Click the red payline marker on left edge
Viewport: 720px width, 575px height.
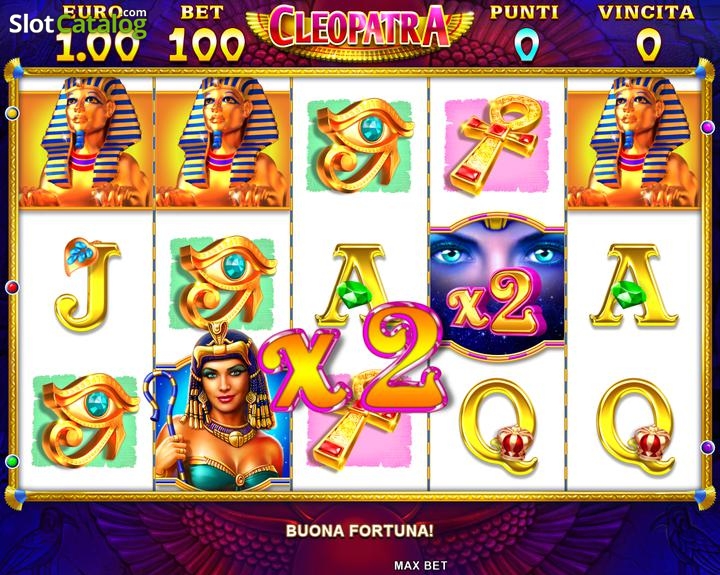coord(12,288)
